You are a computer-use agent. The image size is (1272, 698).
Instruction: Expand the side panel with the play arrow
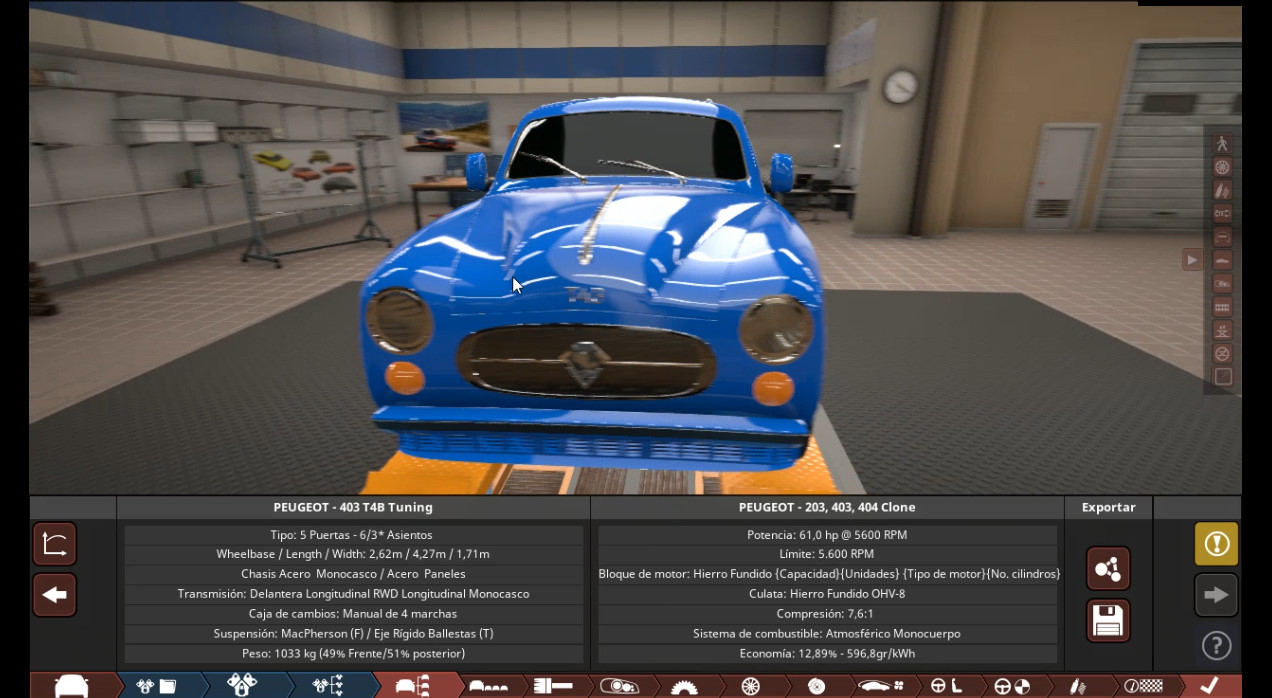tap(1192, 260)
